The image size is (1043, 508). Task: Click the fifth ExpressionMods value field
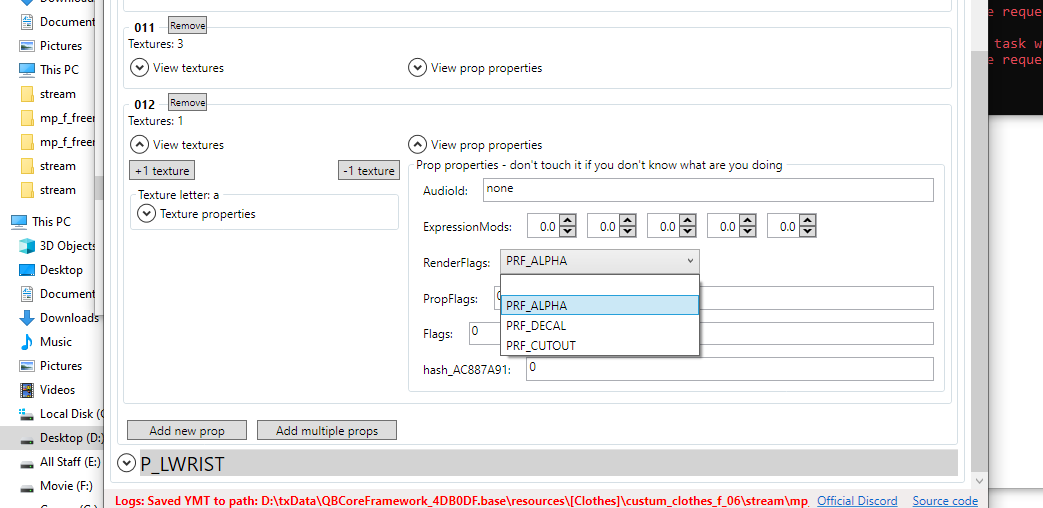tap(783, 227)
